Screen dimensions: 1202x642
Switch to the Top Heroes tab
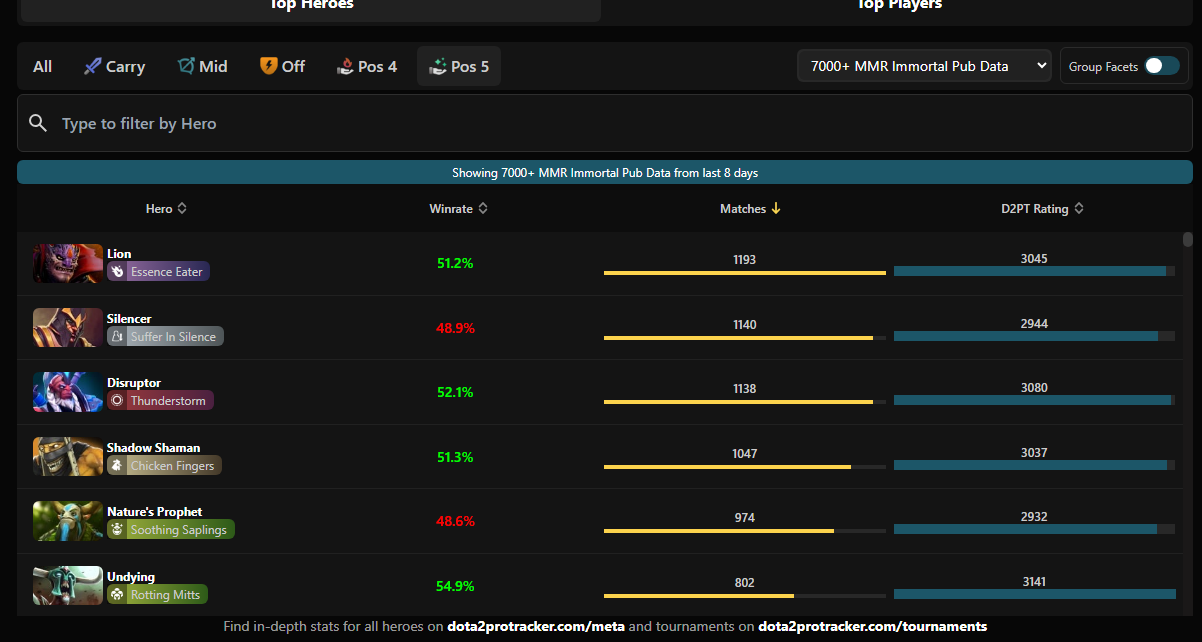(x=311, y=8)
